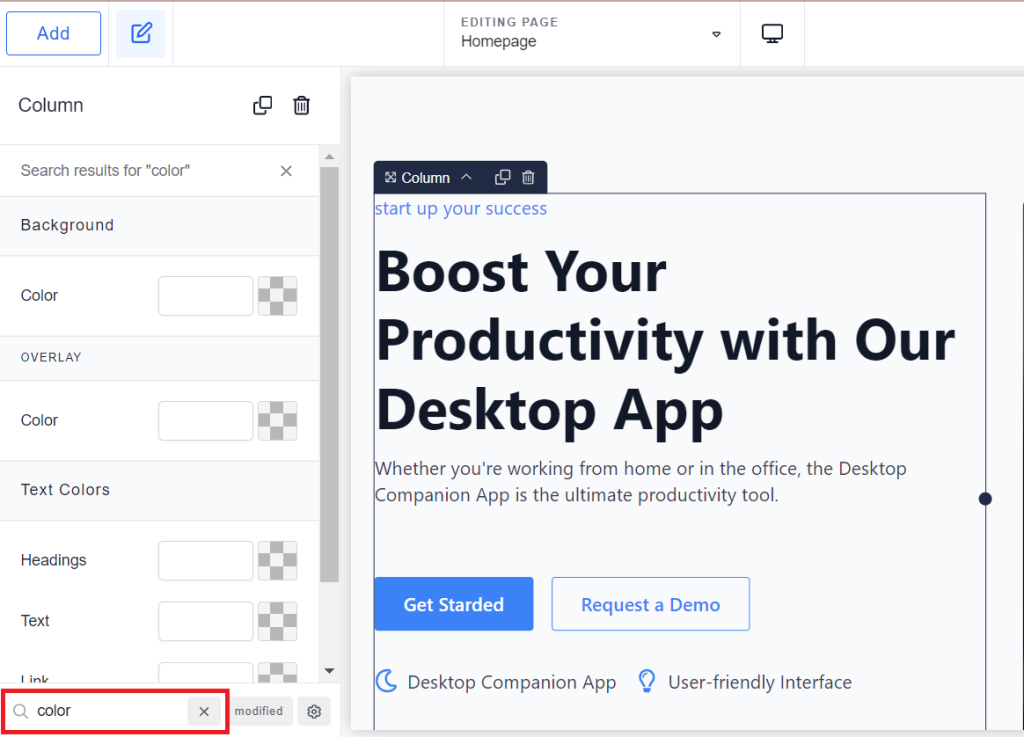Click the Get Starded button
The width and height of the screenshot is (1024, 737).
[454, 604]
